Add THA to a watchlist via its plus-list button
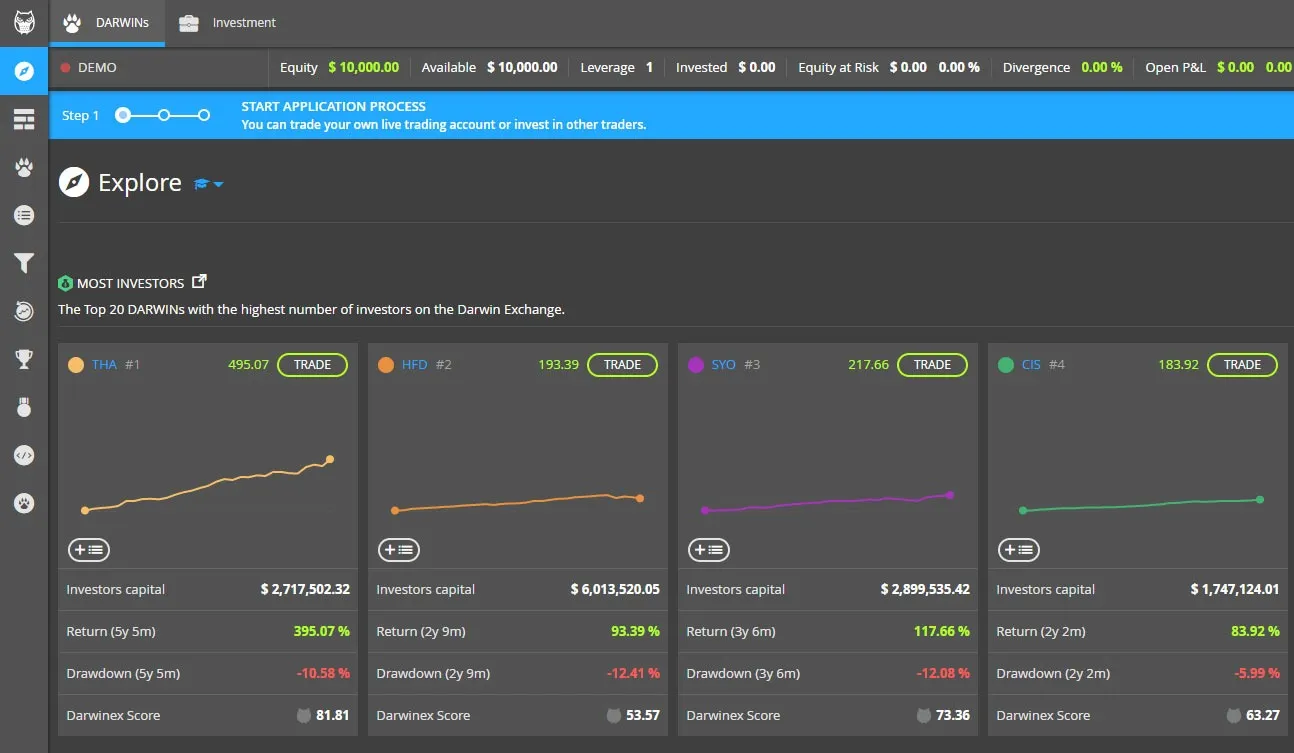Viewport: 1294px width, 753px height. coord(88,549)
